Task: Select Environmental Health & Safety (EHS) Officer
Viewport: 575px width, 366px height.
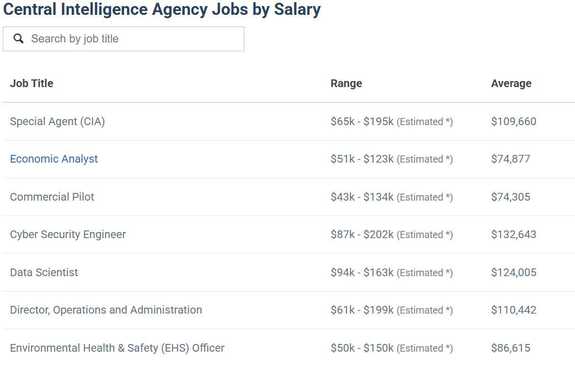Action: [x=117, y=348]
